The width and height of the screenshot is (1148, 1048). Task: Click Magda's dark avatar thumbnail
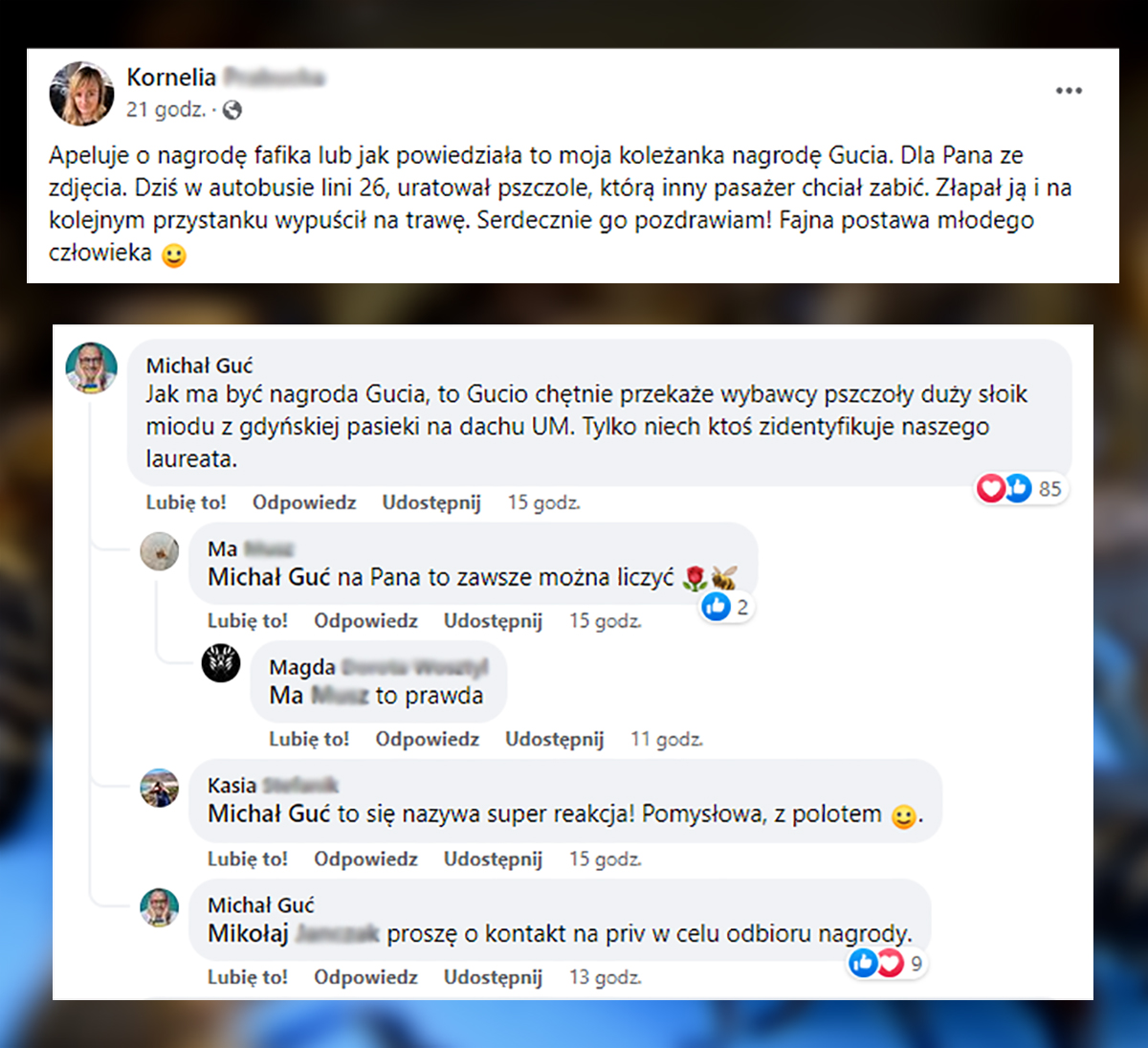[x=221, y=663]
